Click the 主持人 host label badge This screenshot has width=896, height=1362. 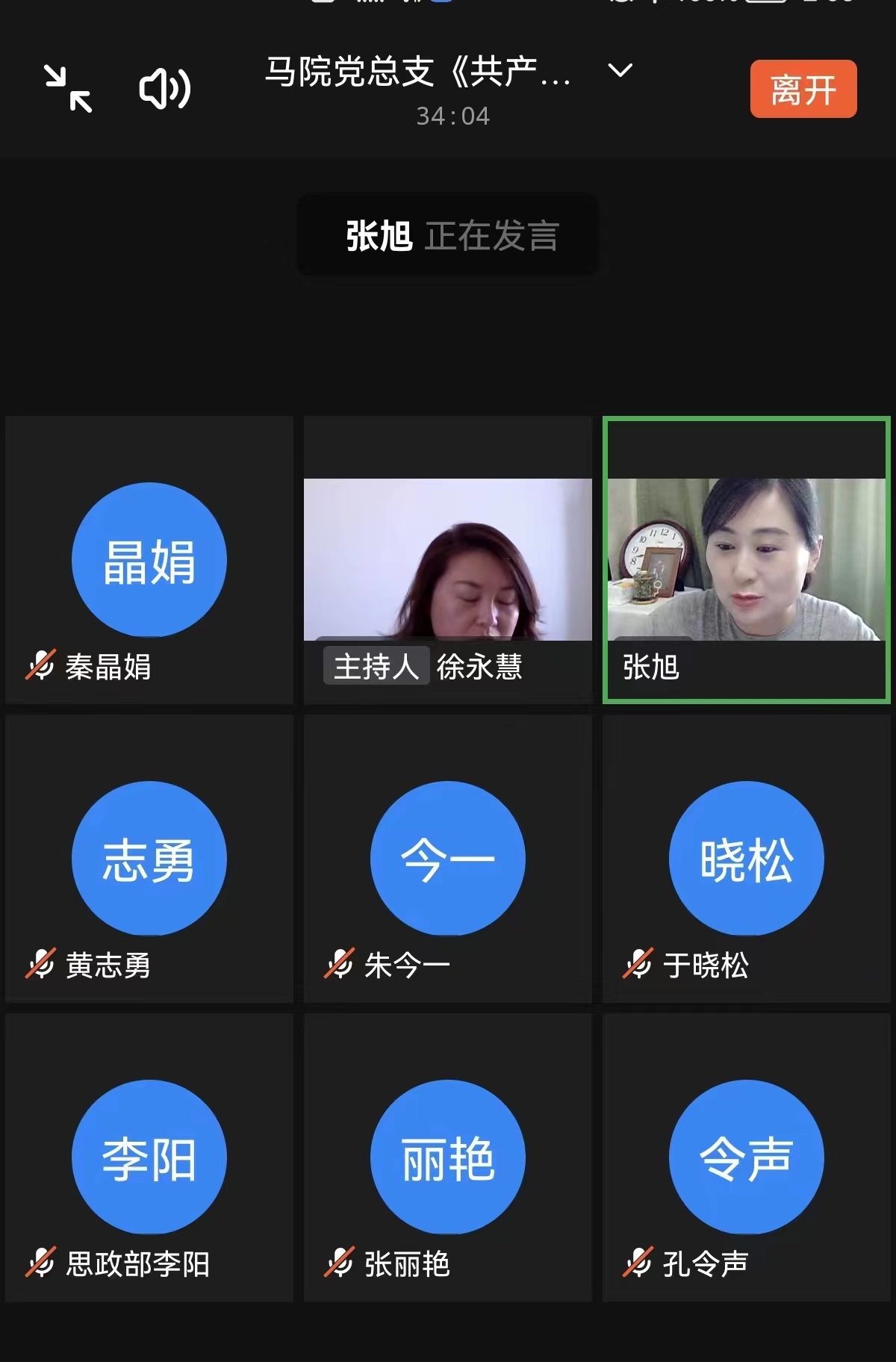click(x=376, y=666)
